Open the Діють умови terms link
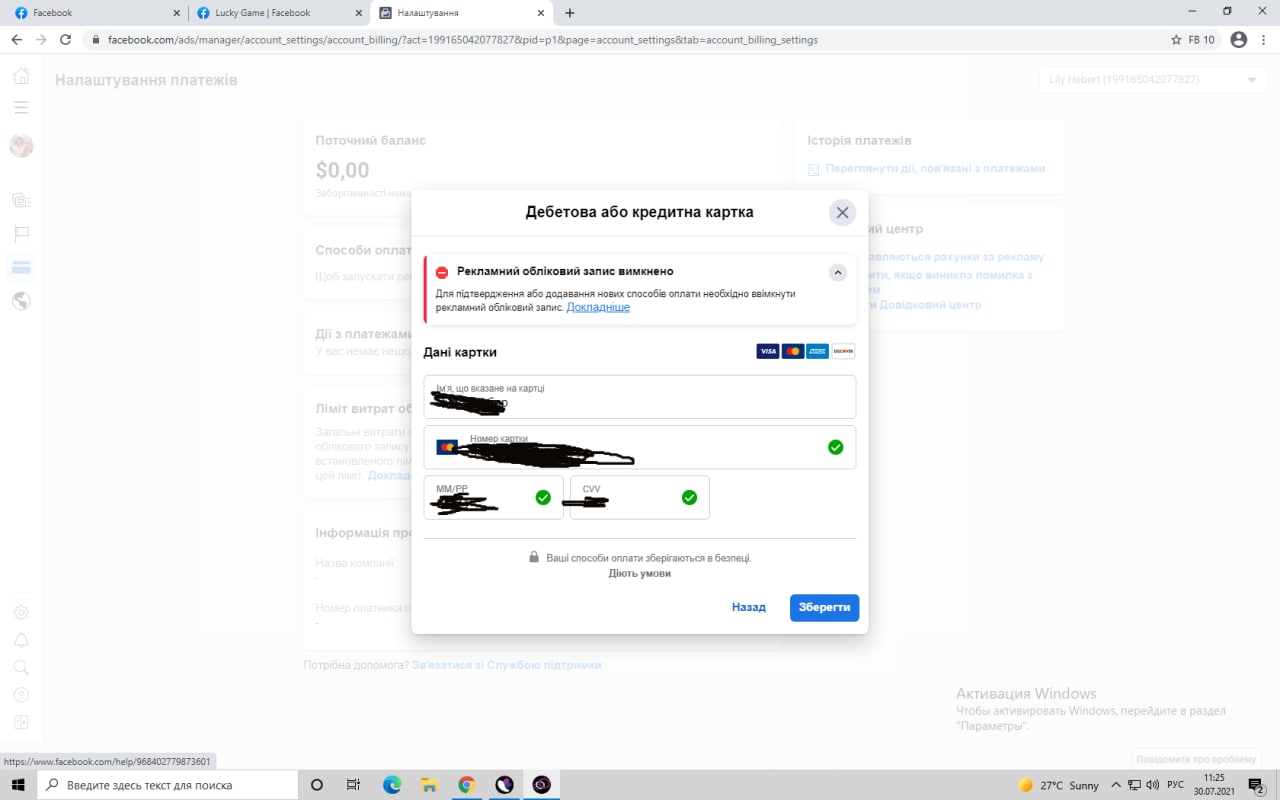This screenshot has height=800, width=1280. [x=640, y=574]
